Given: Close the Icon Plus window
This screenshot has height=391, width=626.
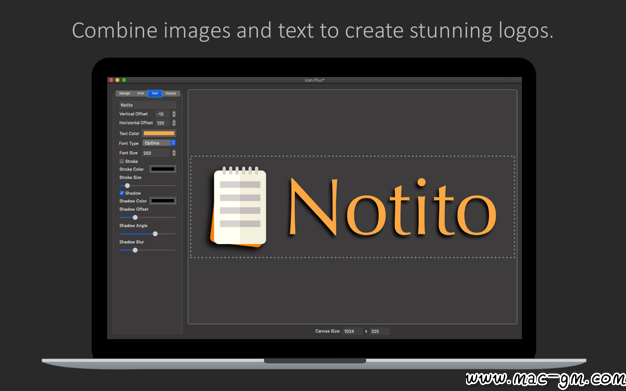Looking at the screenshot, I should click(x=111, y=80).
